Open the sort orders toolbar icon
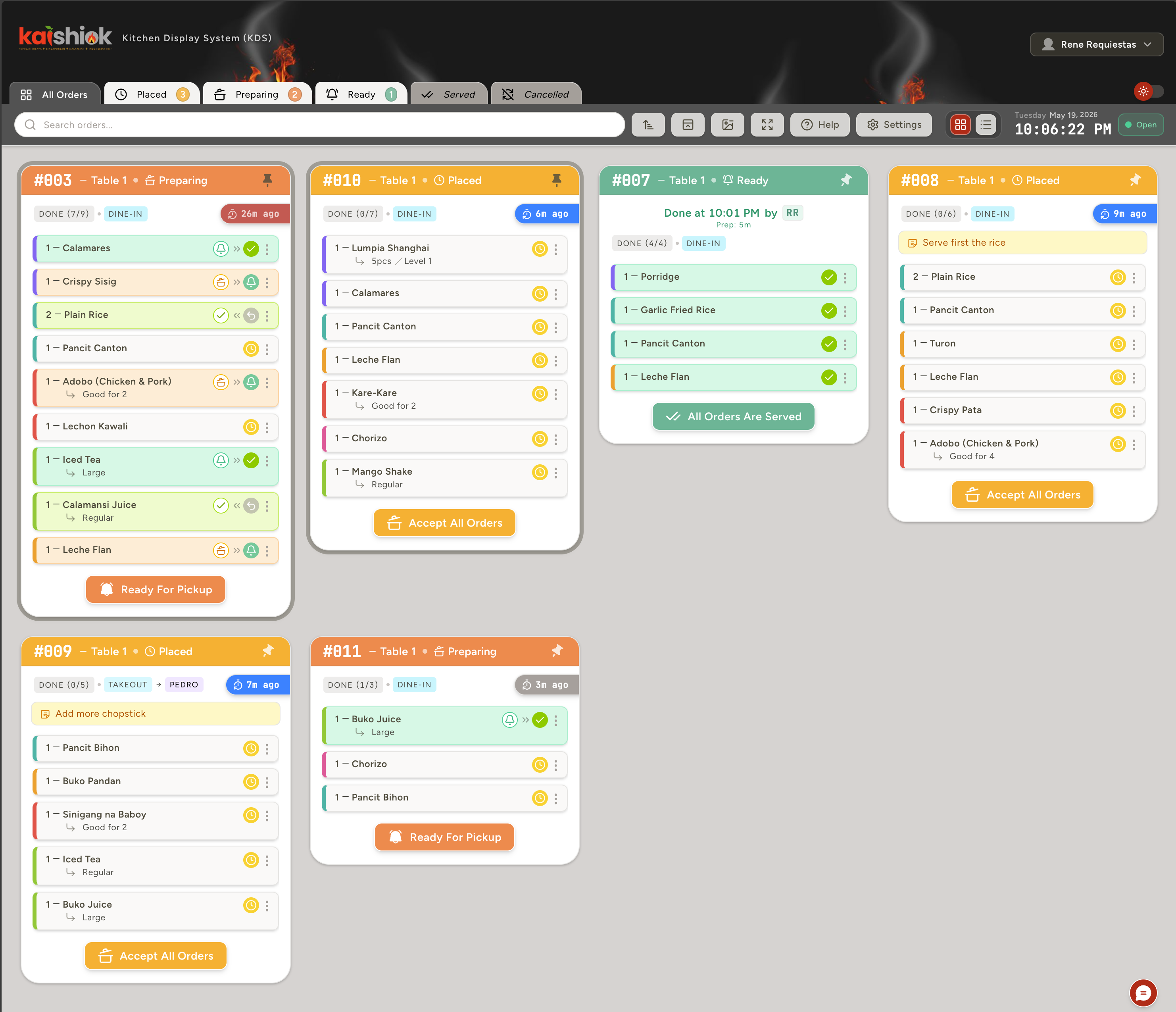This screenshot has height=1012, width=1176. (648, 125)
